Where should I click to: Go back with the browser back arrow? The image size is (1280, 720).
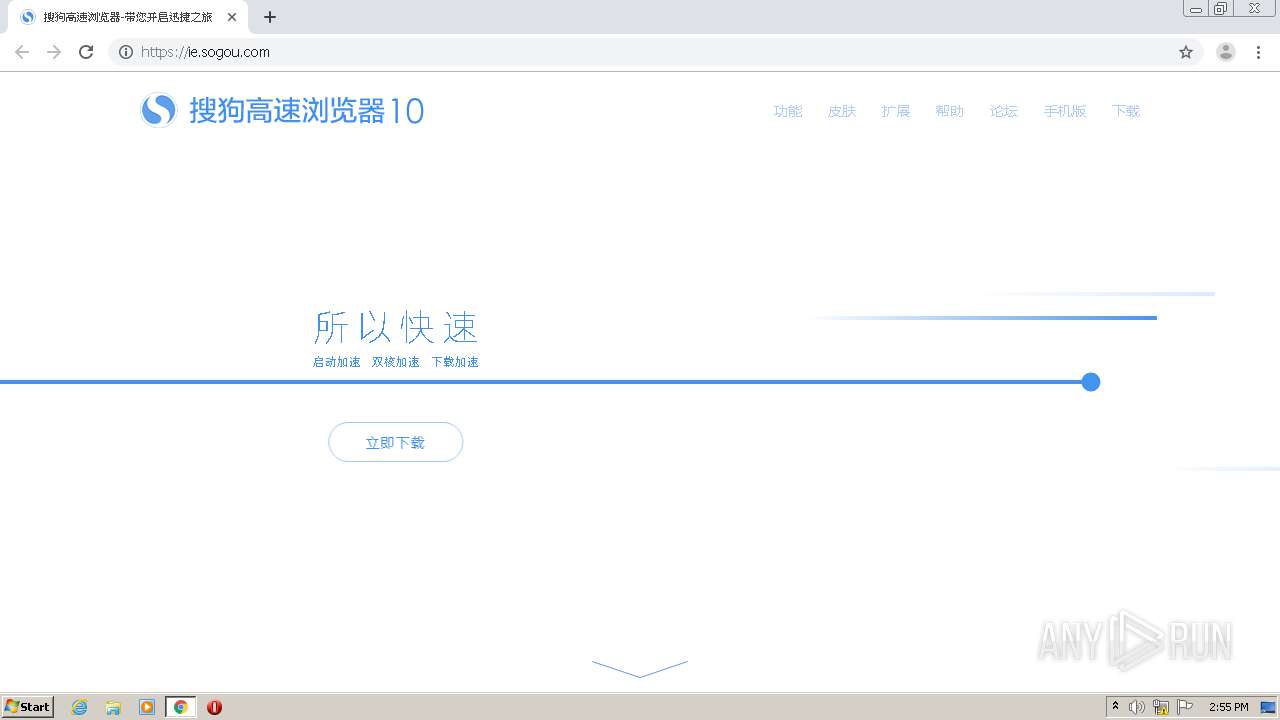[x=22, y=52]
